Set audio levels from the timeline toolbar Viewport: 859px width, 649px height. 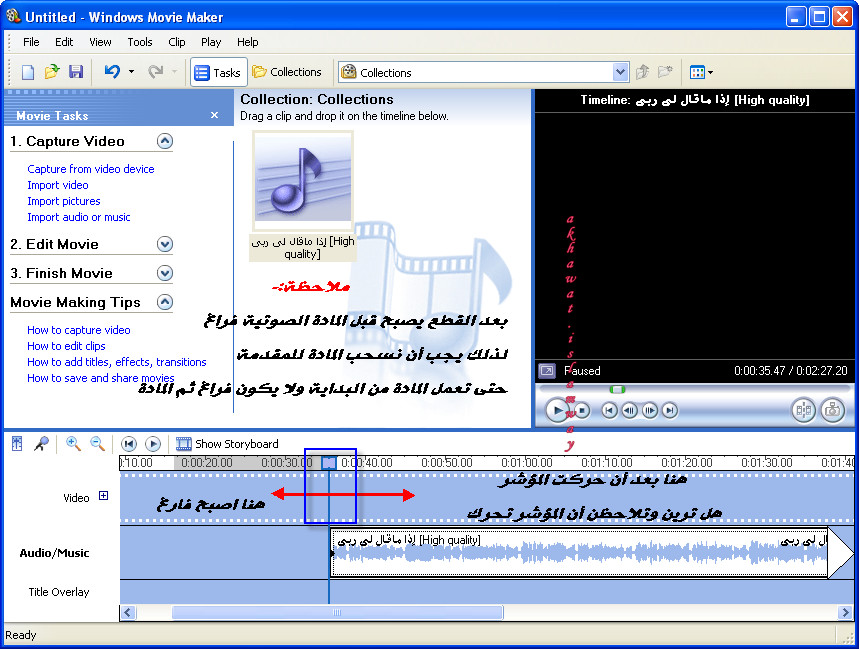[x=17, y=444]
